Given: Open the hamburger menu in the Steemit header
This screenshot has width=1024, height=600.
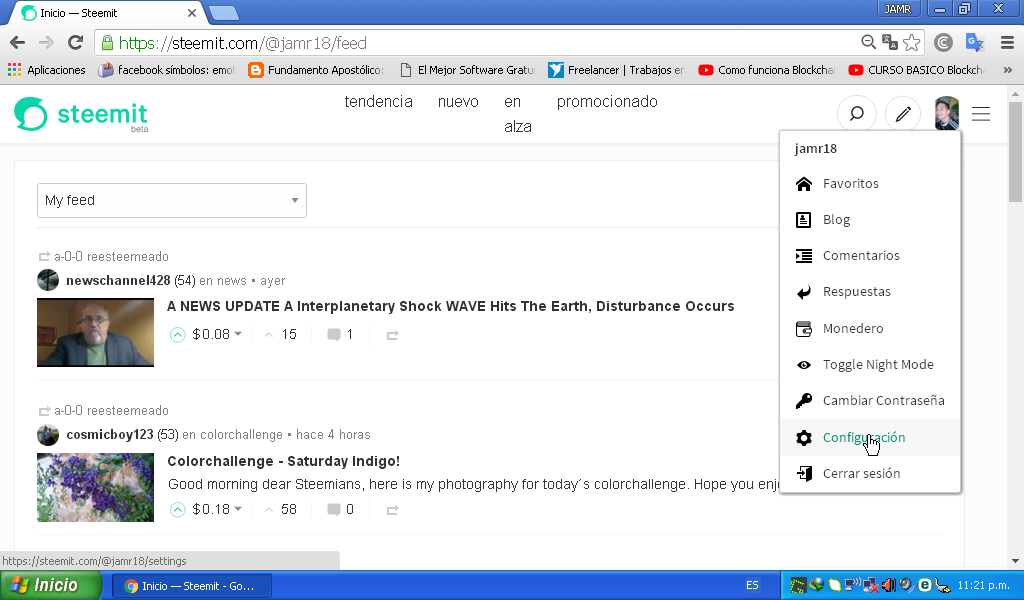Looking at the screenshot, I should click(981, 114).
